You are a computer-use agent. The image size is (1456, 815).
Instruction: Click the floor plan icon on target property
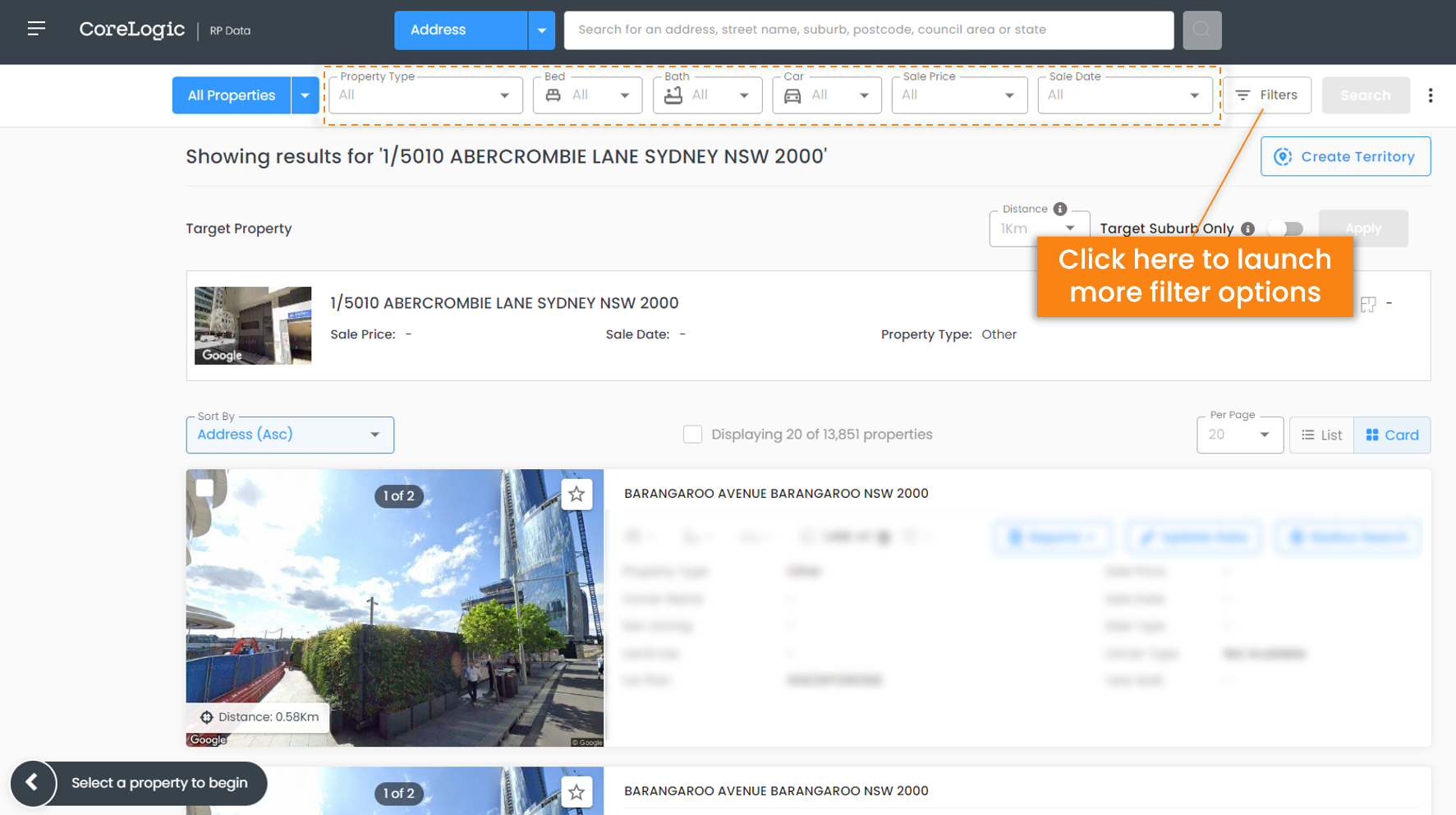[x=1368, y=305]
